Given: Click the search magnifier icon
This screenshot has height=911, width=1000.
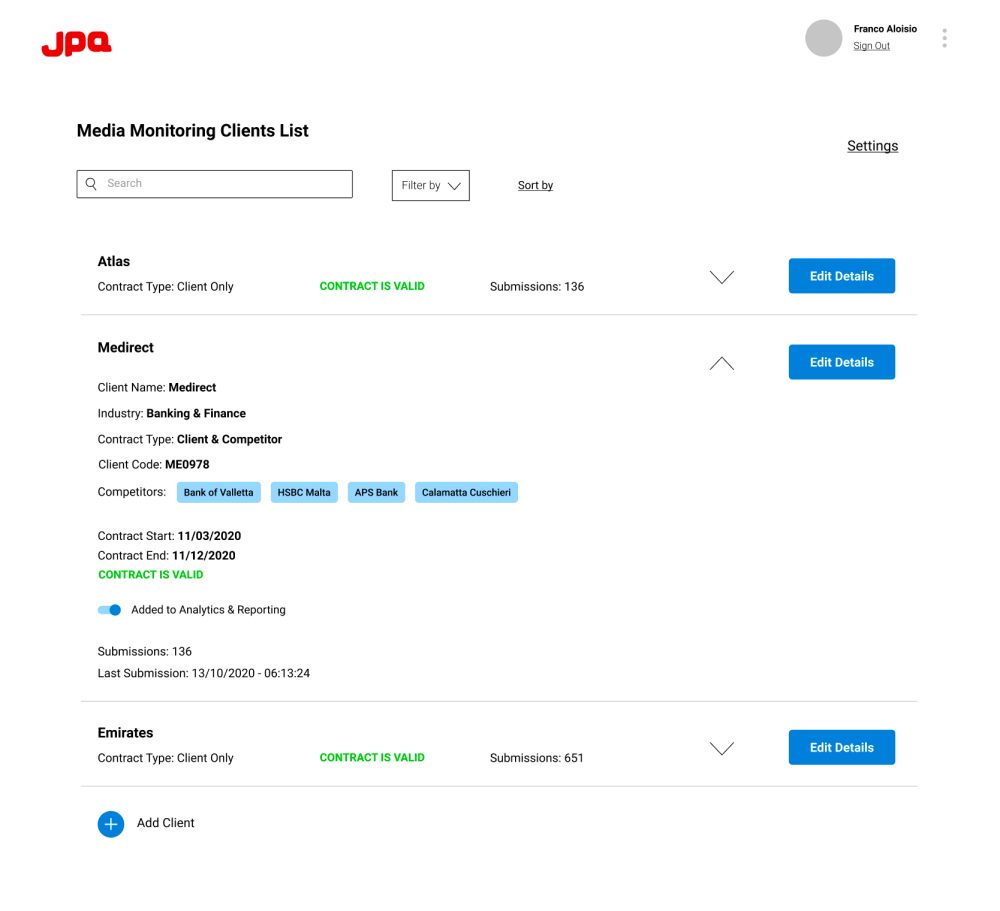Looking at the screenshot, I should [91, 184].
